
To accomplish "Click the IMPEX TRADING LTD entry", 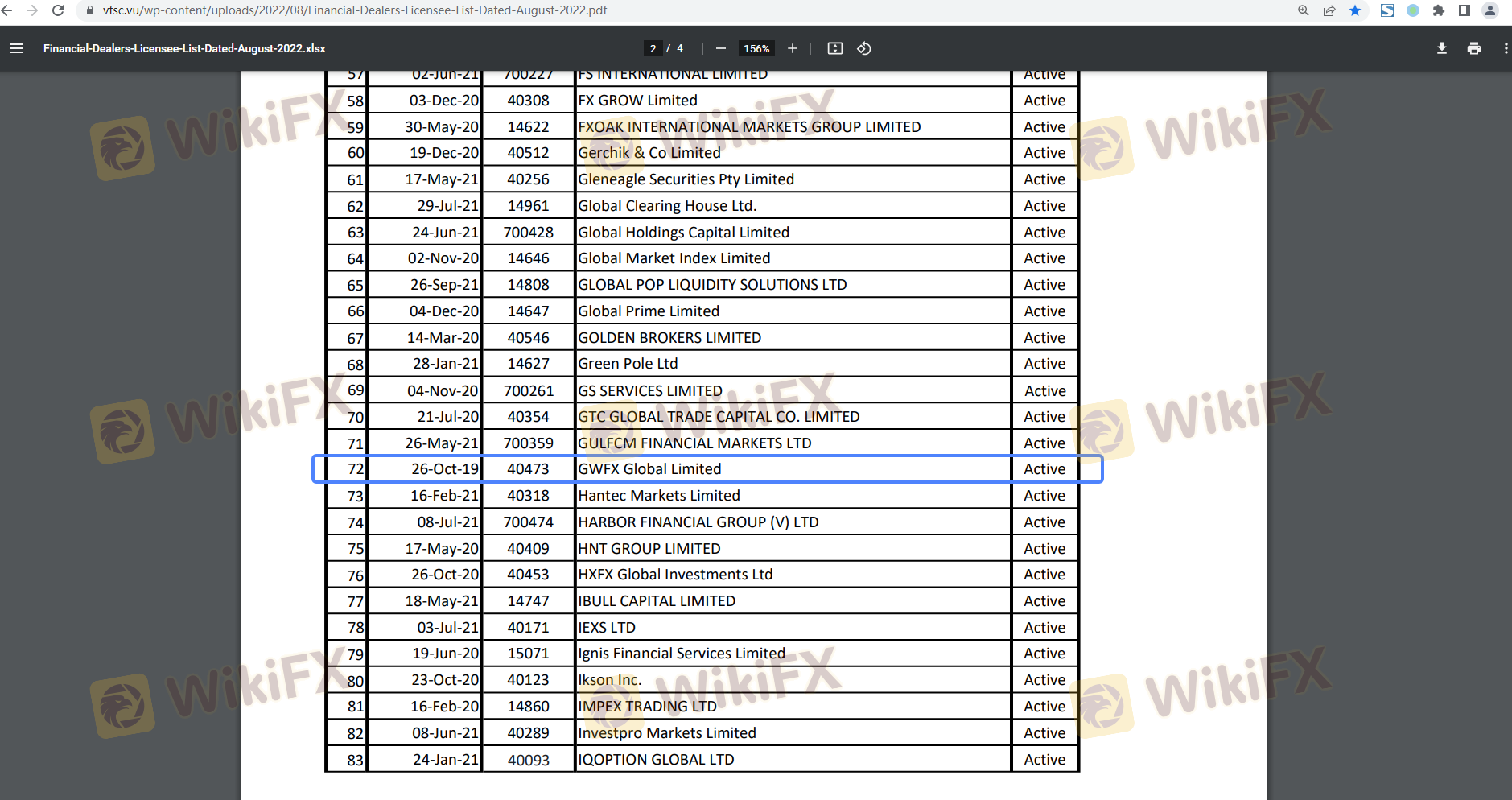I will (647, 707).
